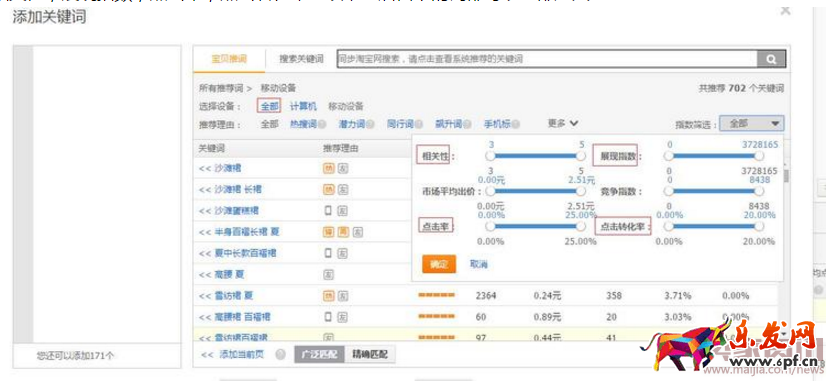Open help icon beside 同行词

pos(418,124)
